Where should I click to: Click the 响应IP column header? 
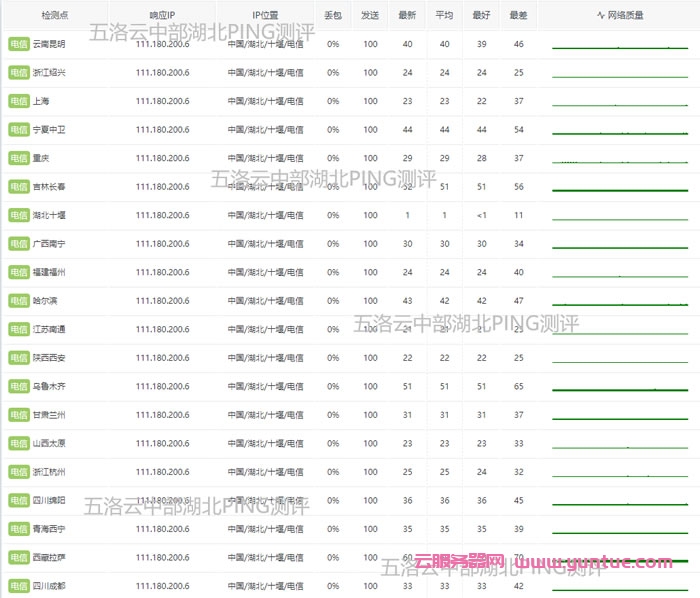tap(162, 16)
